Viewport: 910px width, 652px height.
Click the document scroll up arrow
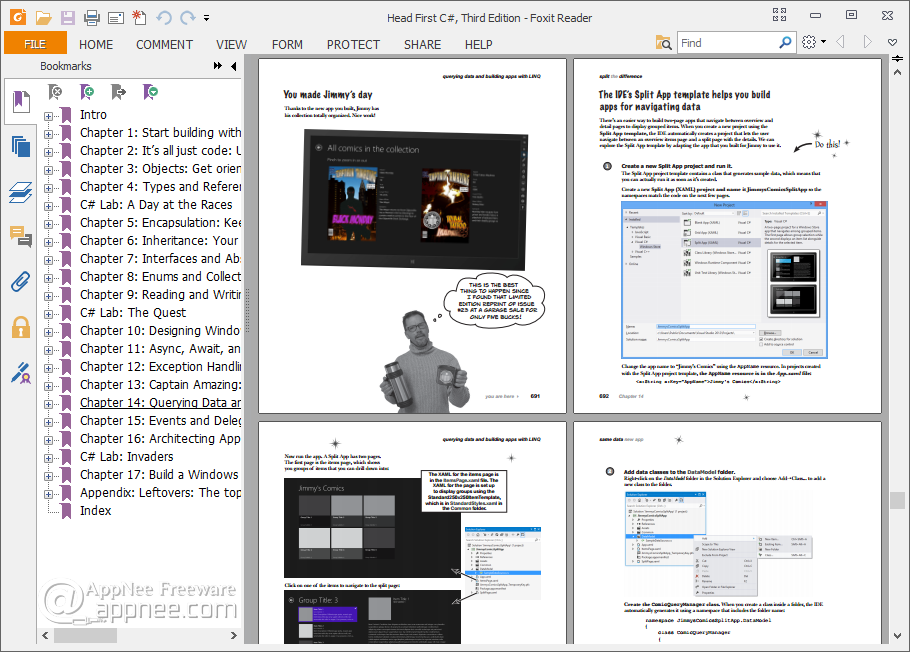coord(897,73)
